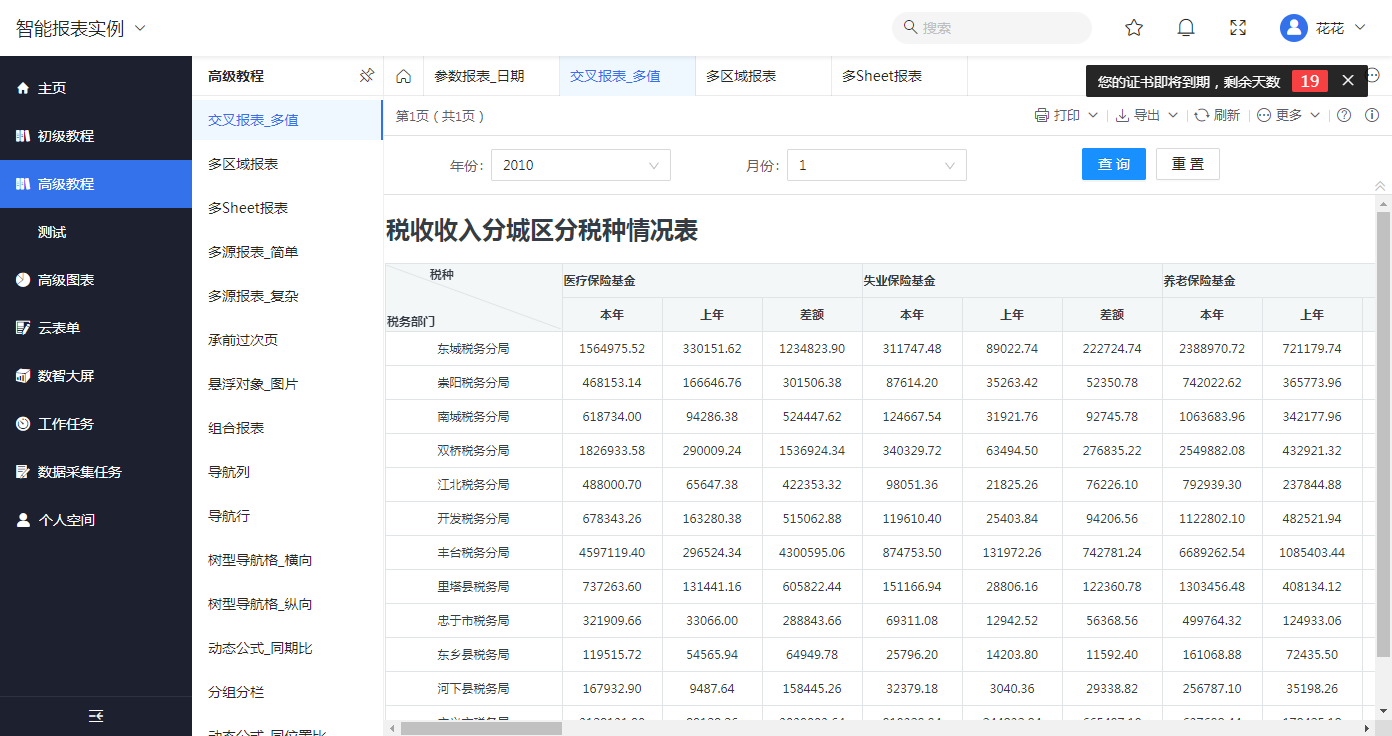Open the 月份 dropdown
The image size is (1392, 736).
(876, 165)
